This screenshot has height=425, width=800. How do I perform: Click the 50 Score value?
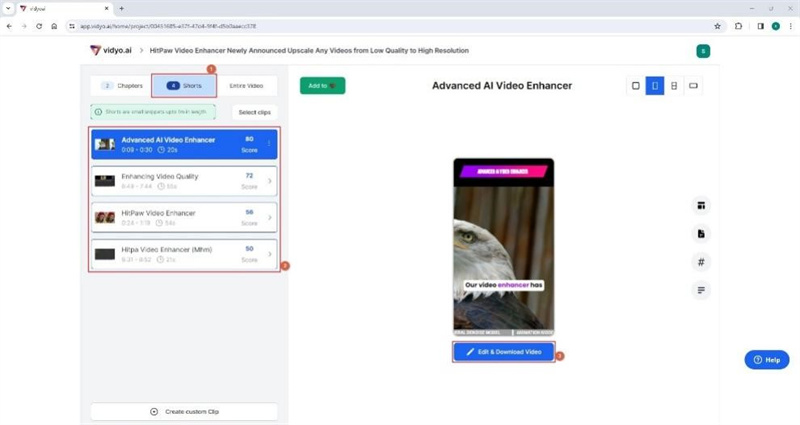(x=249, y=249)
